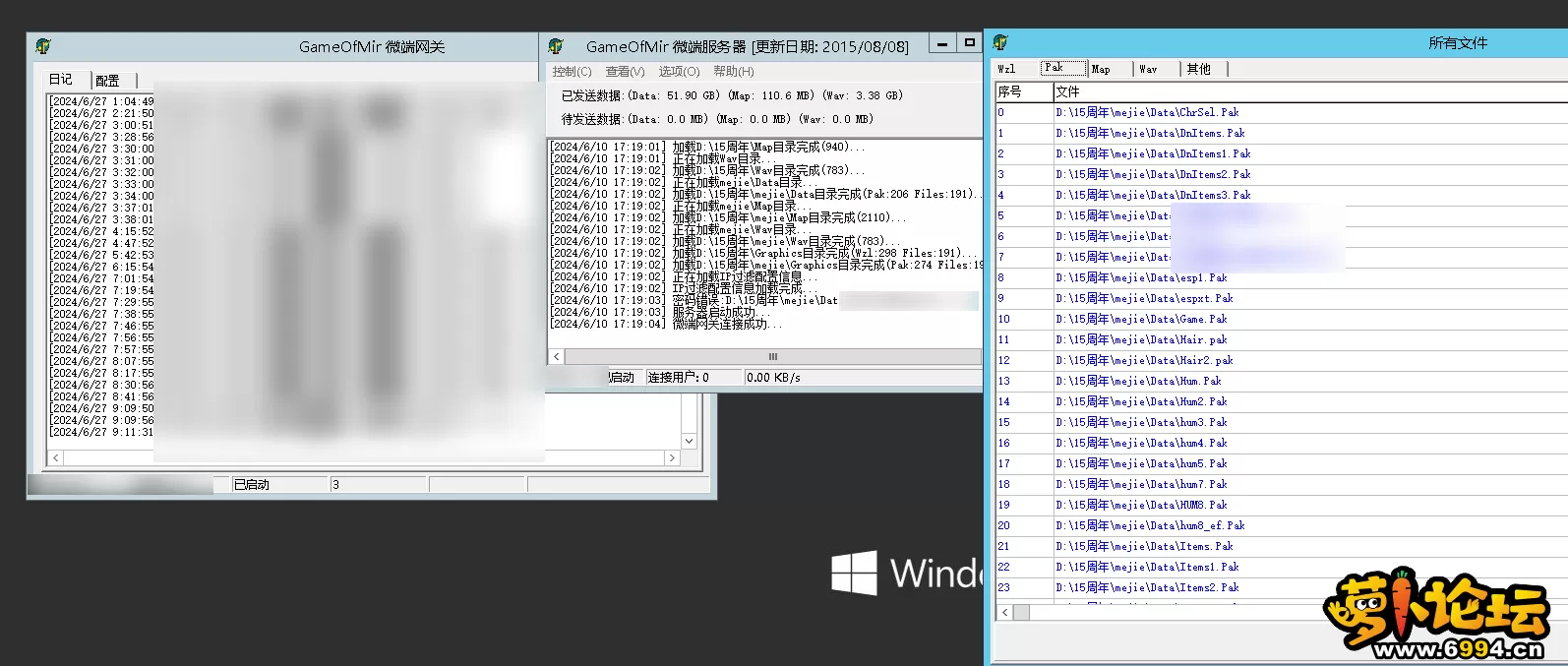Click the down scroll arrow in gateway log
The image size is (1568, 666).
(690, 442)
